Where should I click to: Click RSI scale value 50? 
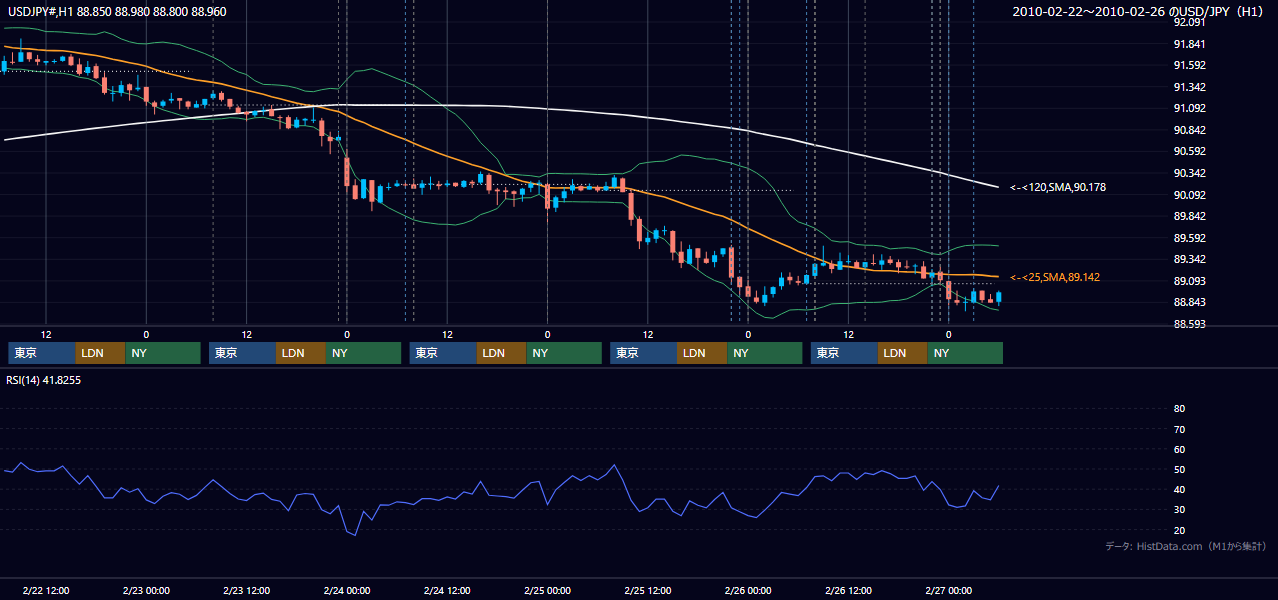pyautogui.click(x=1179, y=469)
